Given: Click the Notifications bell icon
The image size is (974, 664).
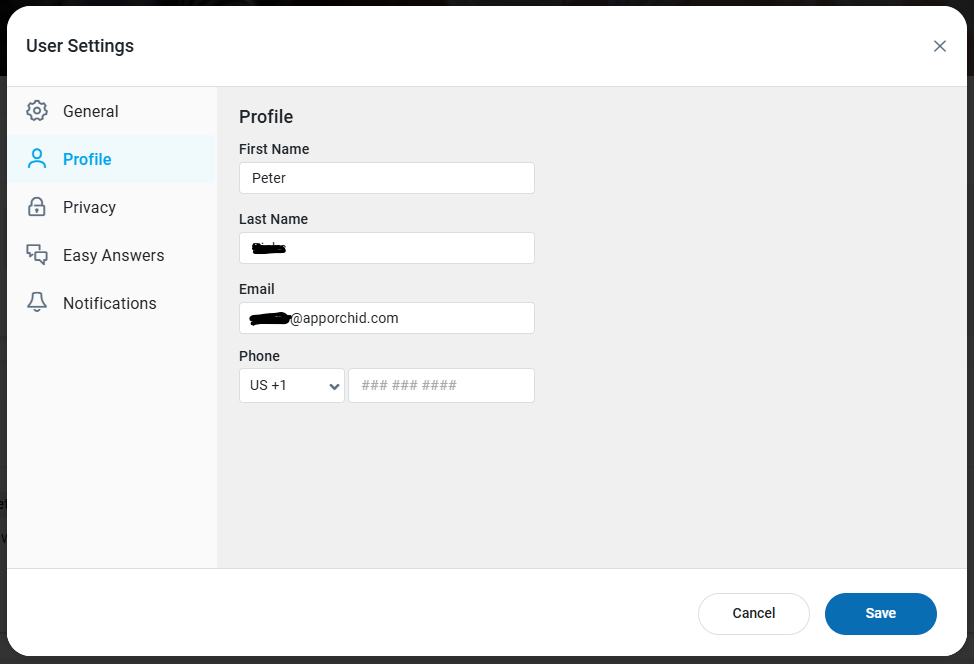Looking at the screenshot, I should click(37, 303).
